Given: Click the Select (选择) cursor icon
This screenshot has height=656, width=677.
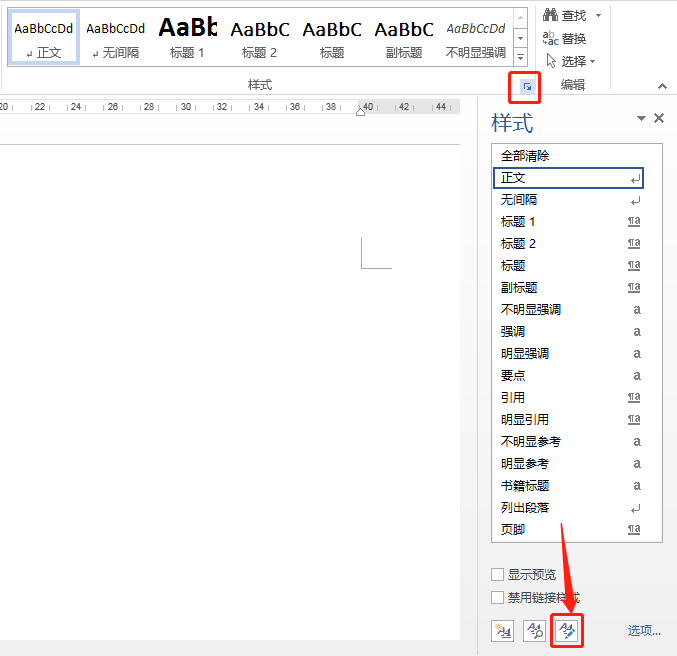Looking at the screenshot, I should 551,61.
